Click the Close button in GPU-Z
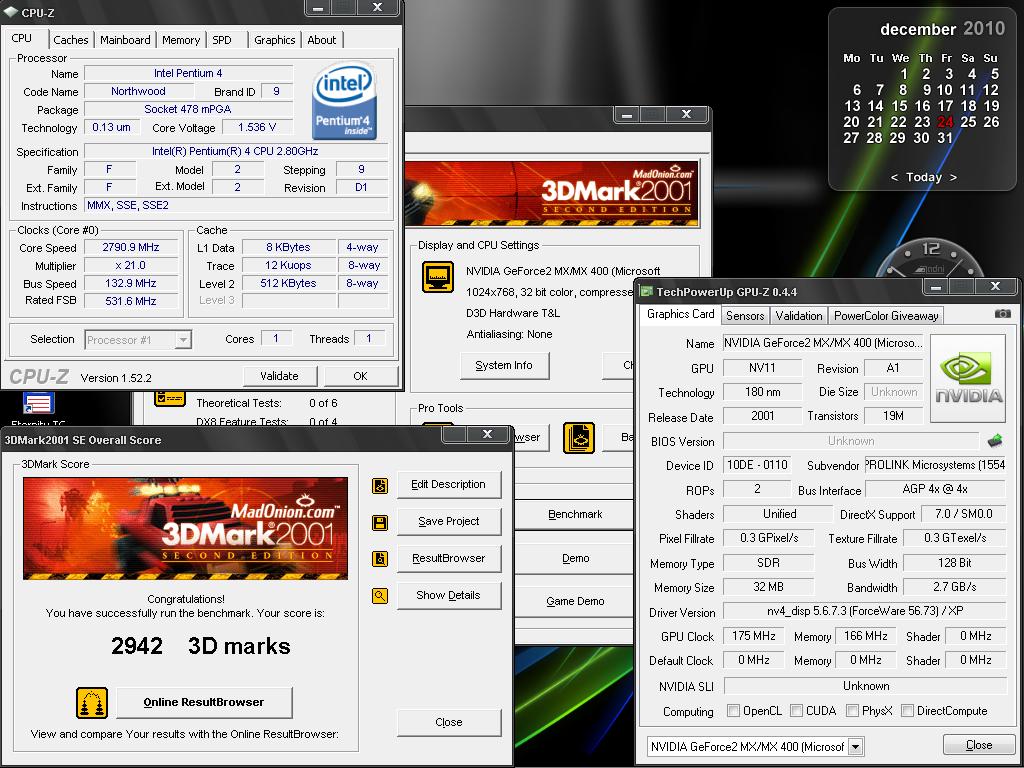 (x=978, y=745)
